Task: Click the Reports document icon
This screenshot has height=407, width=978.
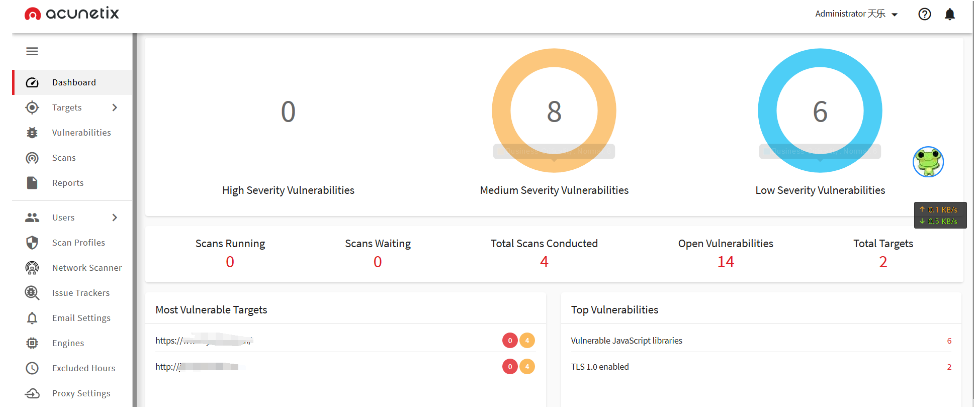Action: pos(32,183)
